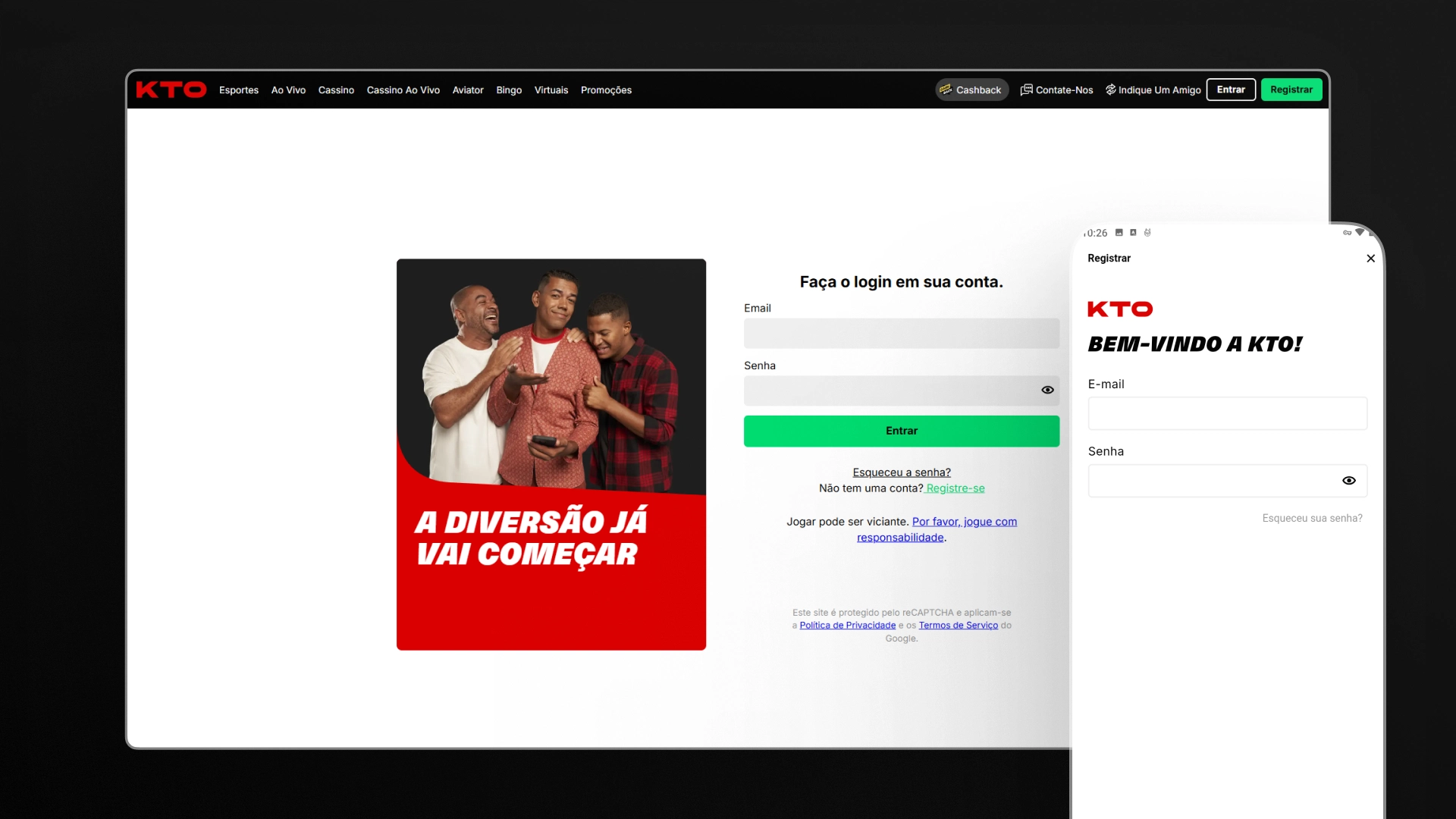Tap the screenshot icon in the phone status bar
The width and height of the screenshot is (1456, 819).
pos(1120,233)
